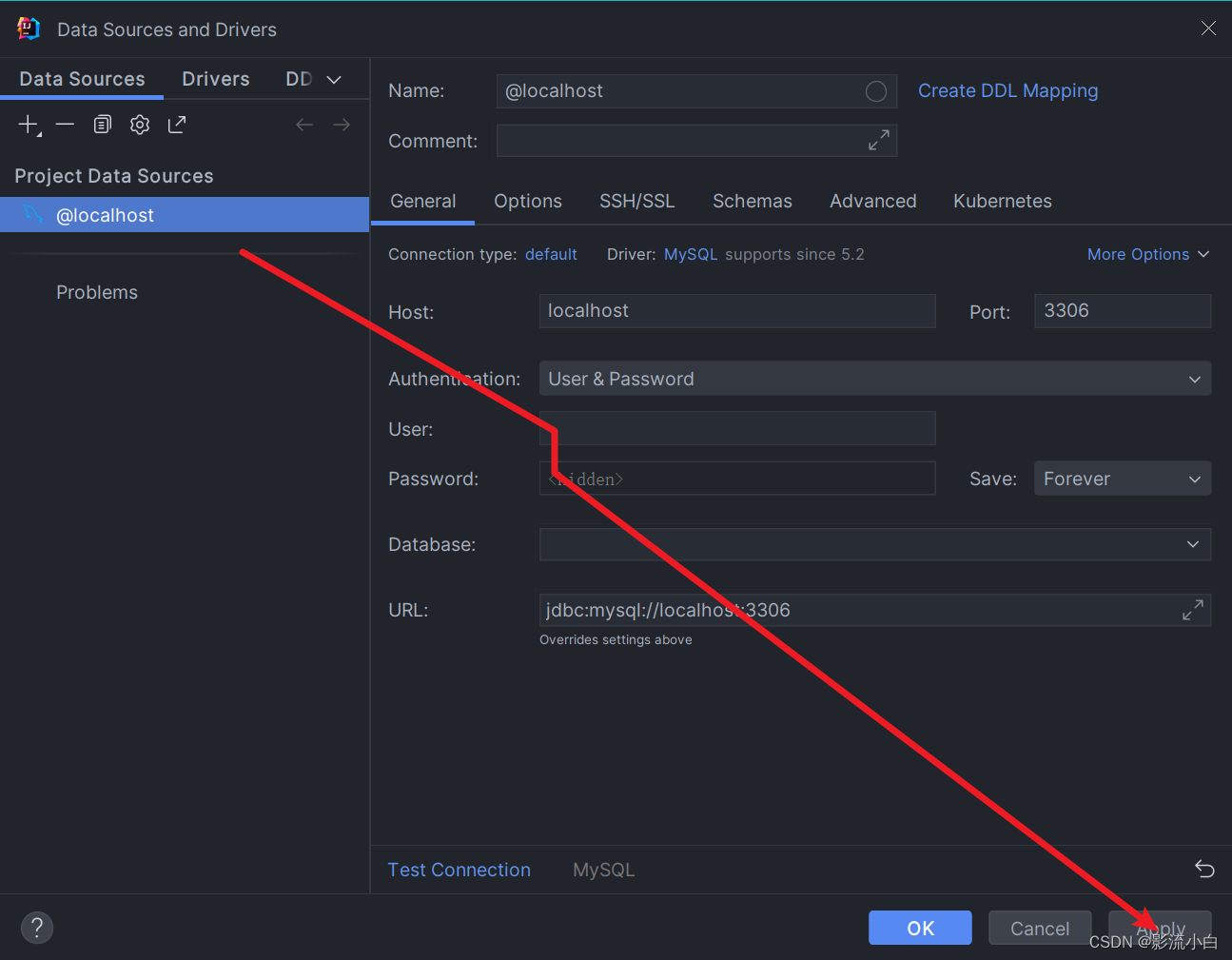Open data source settings via gear icon
Screen dimensions: 1232x960
[x=139, y=124]
